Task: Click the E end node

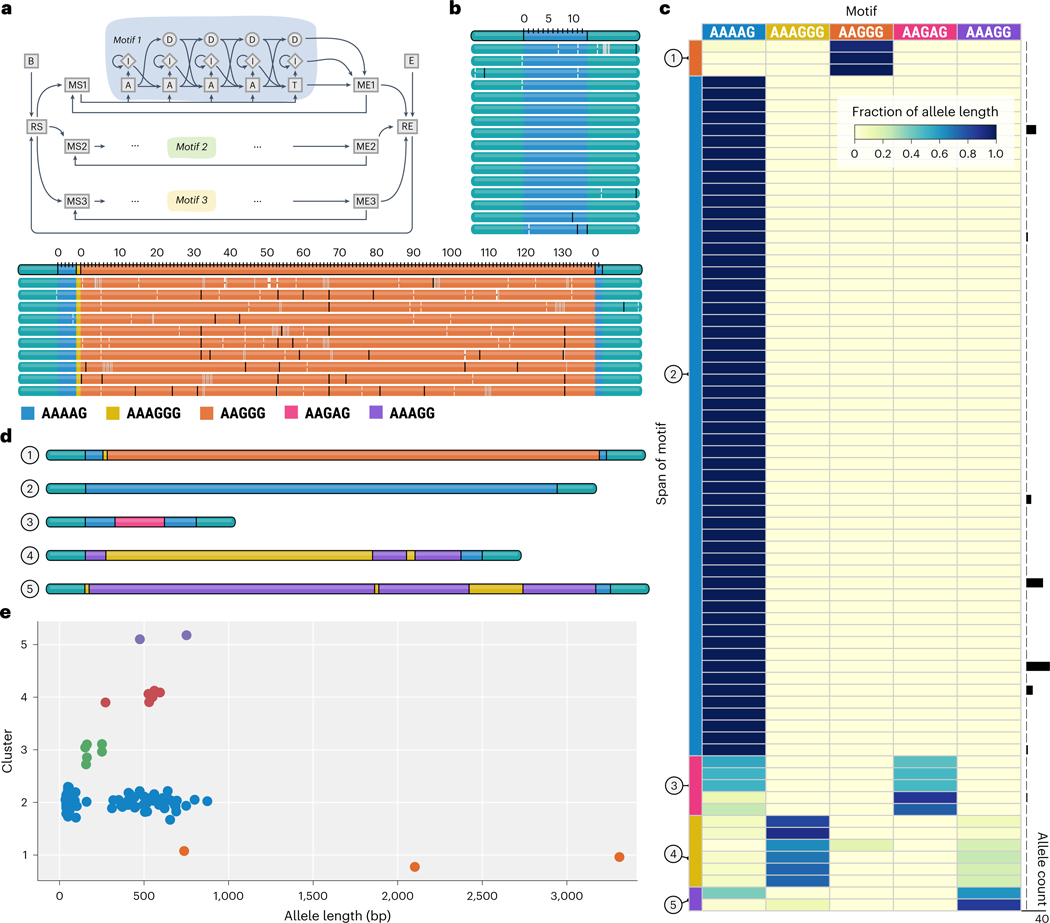Action: click(x=411, y=61)
